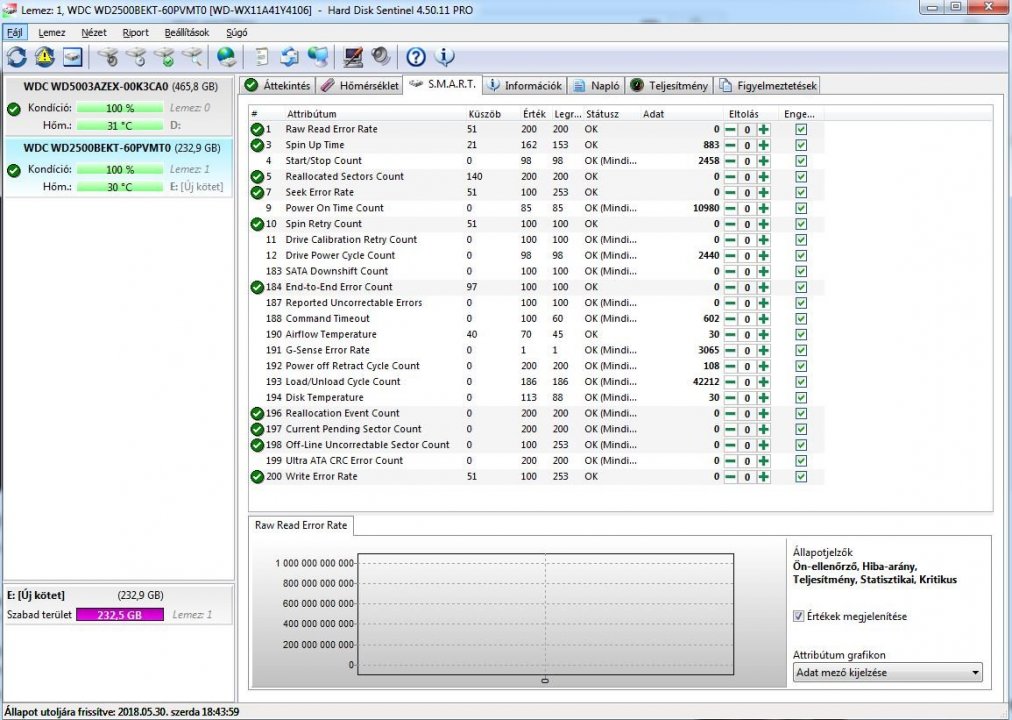Select the WDC WD5003AZEX-00K3CA0 disk entry

(x=118, y=105)
